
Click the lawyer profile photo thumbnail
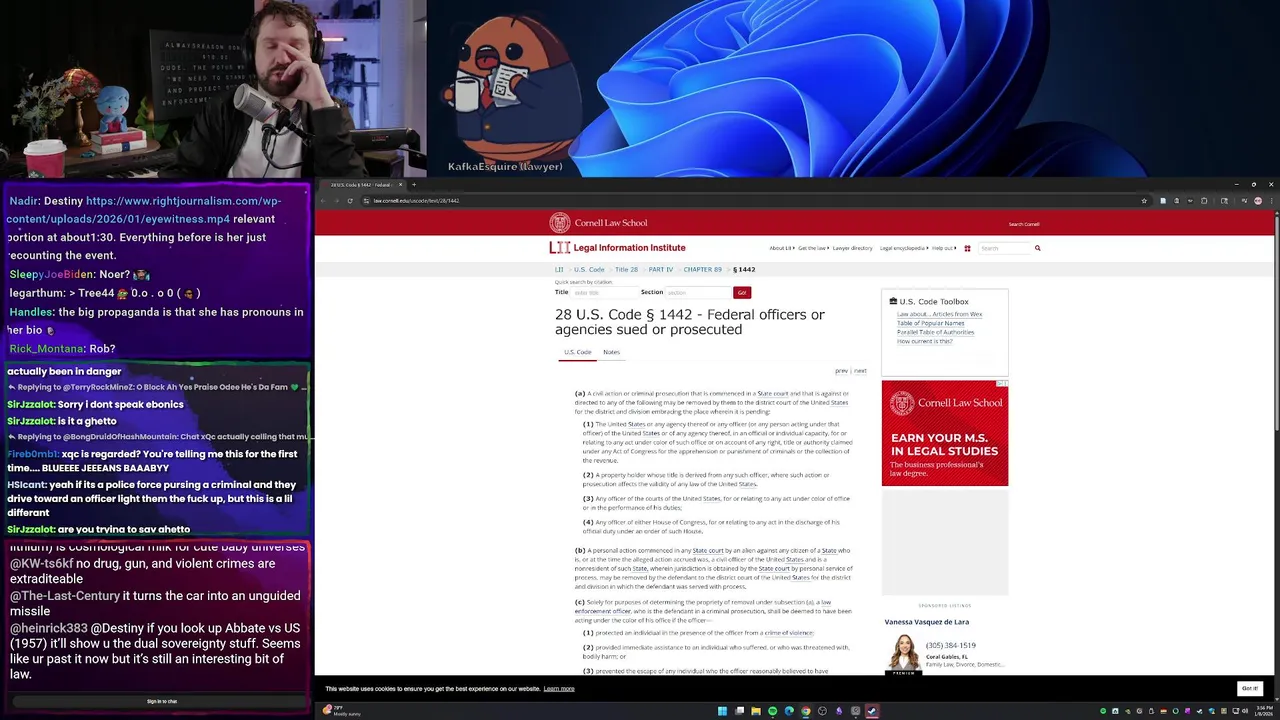904,654
